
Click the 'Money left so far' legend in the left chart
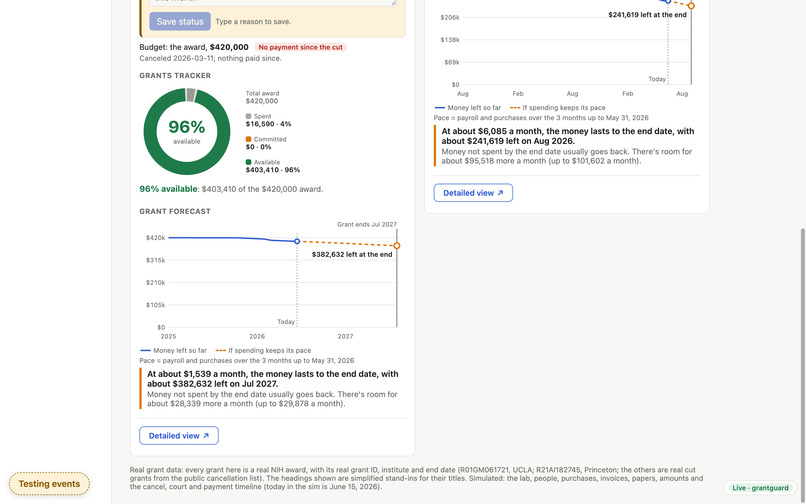pos(173,350)
